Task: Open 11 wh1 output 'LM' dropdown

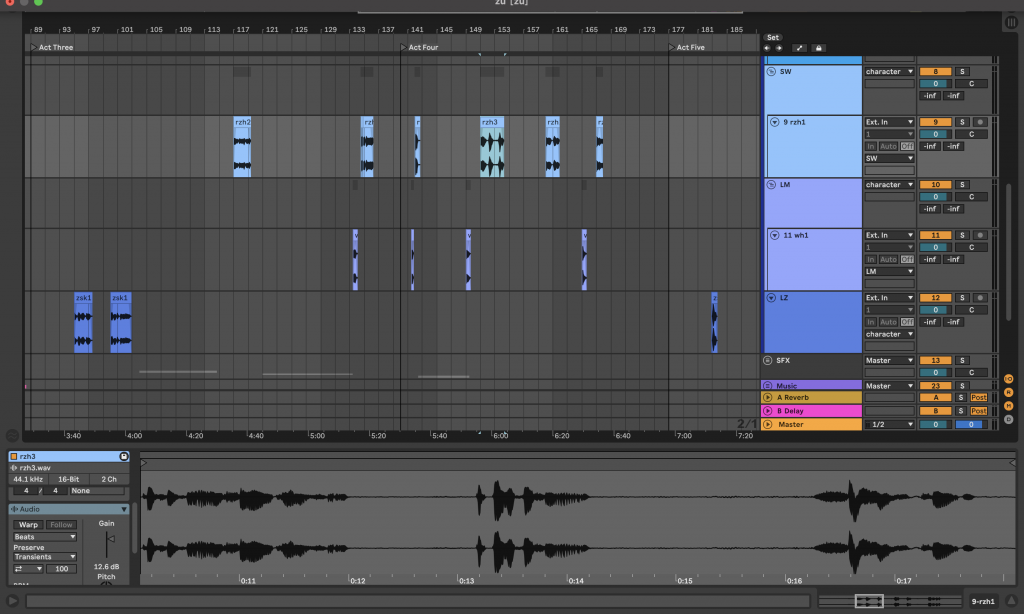Action: pos(889,272)
